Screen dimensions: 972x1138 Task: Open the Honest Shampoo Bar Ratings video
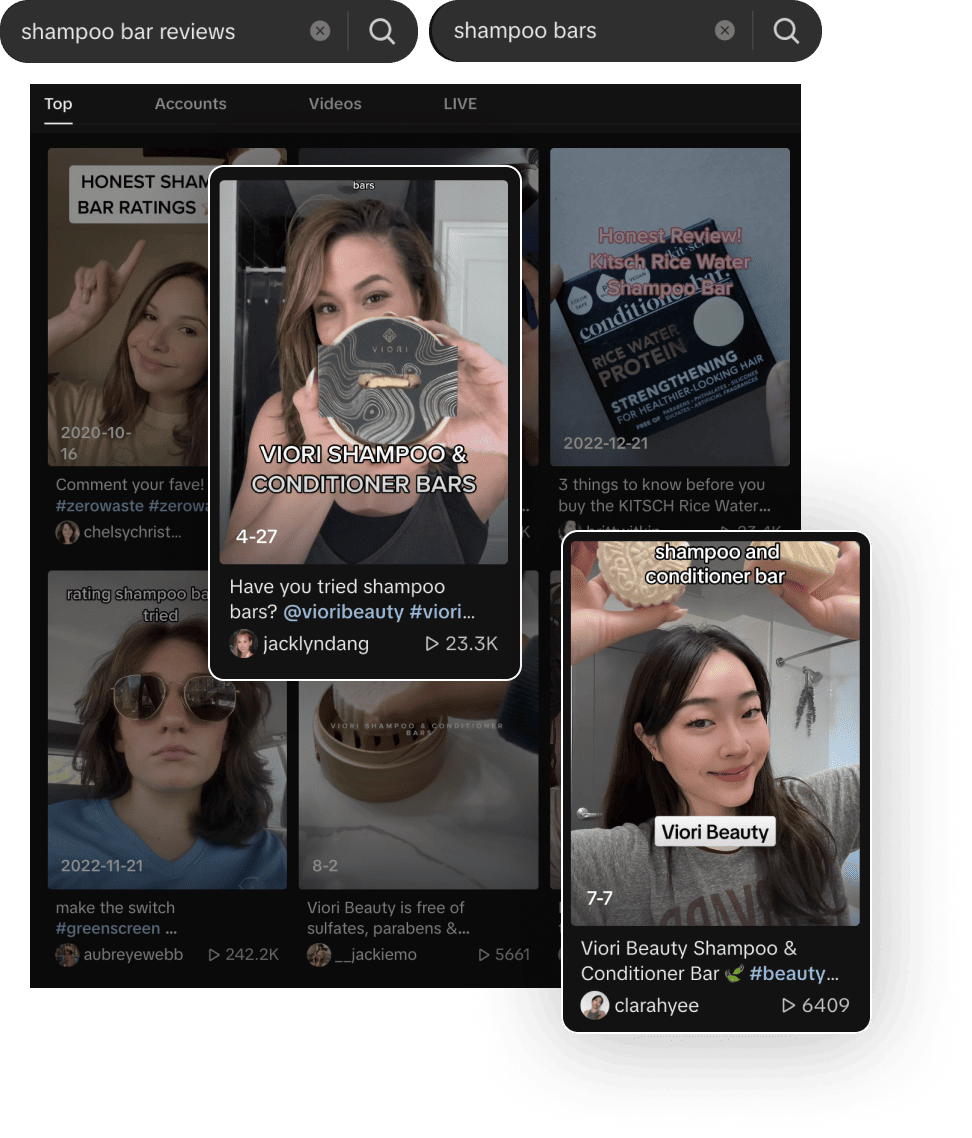(128, 307)
